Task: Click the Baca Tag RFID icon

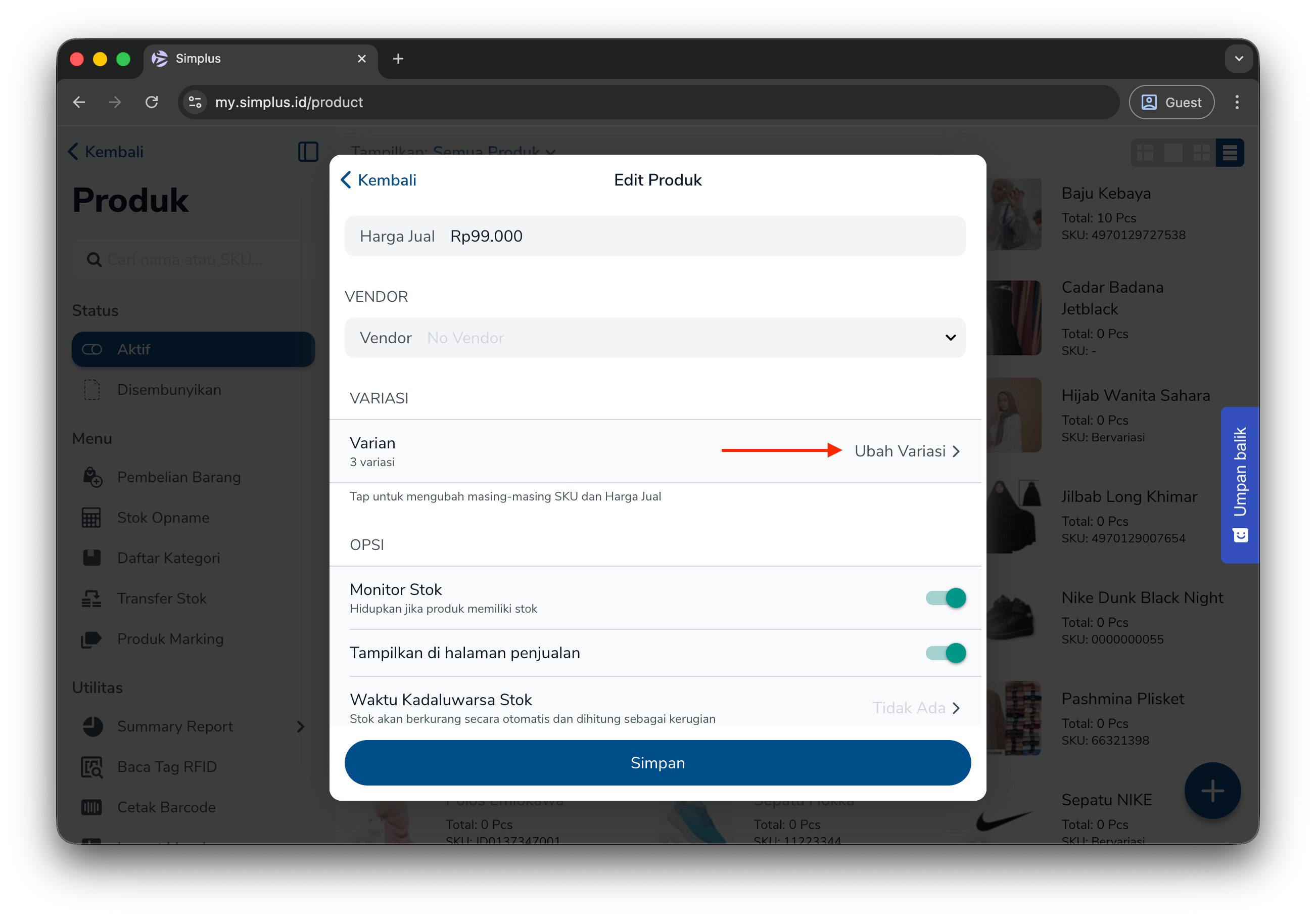Action: point(91,767)
